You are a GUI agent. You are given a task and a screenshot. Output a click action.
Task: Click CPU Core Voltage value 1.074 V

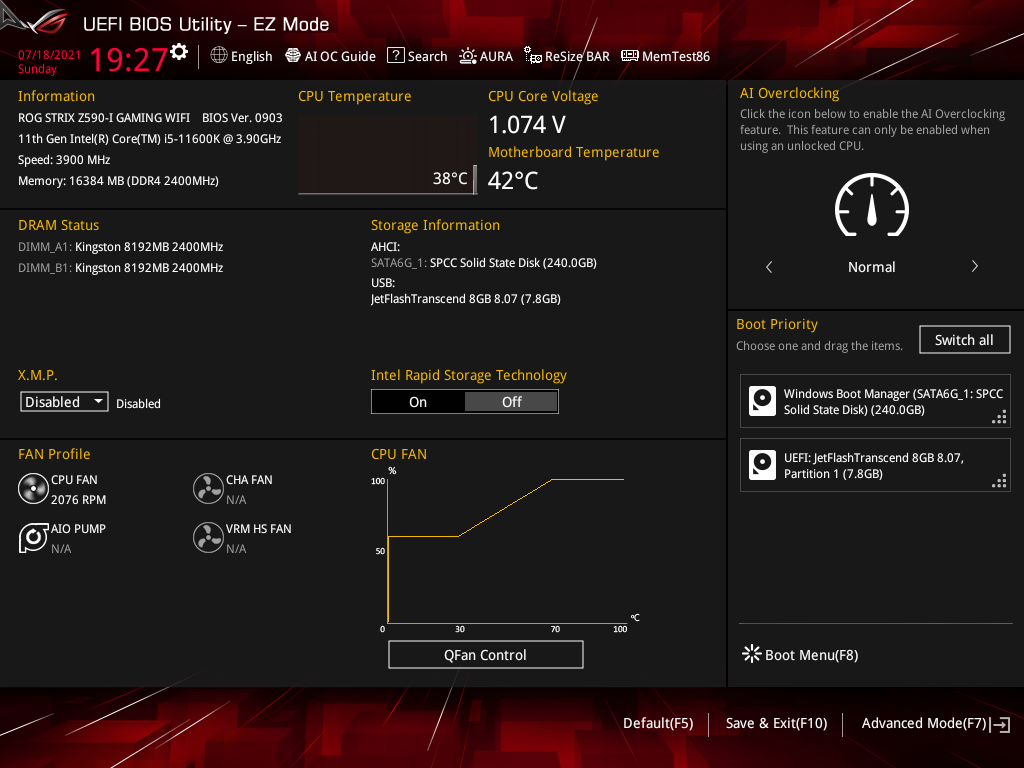click(x=527, y=124)
